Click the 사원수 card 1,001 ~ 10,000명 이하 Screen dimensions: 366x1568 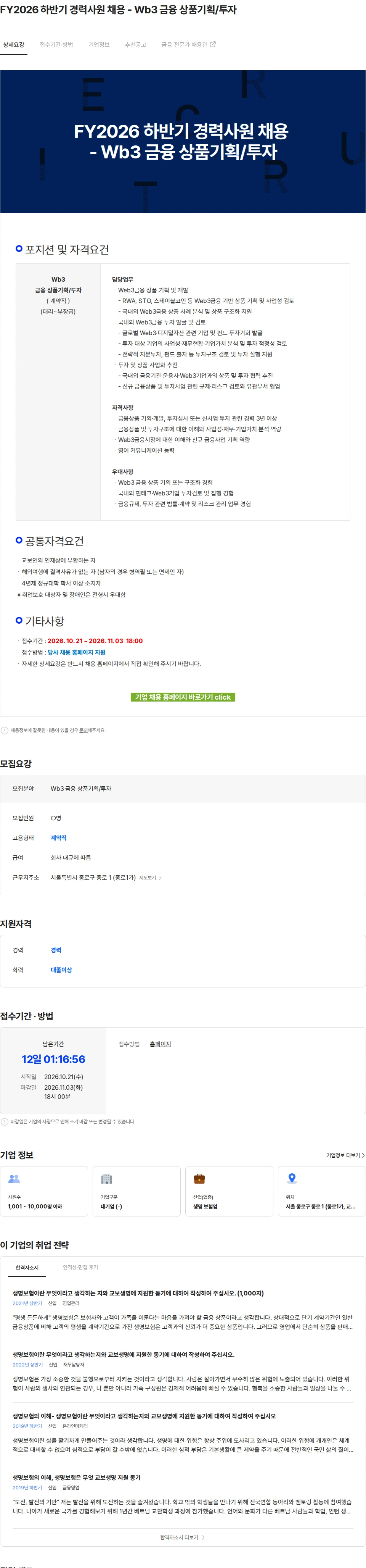tap(44, 1191)
